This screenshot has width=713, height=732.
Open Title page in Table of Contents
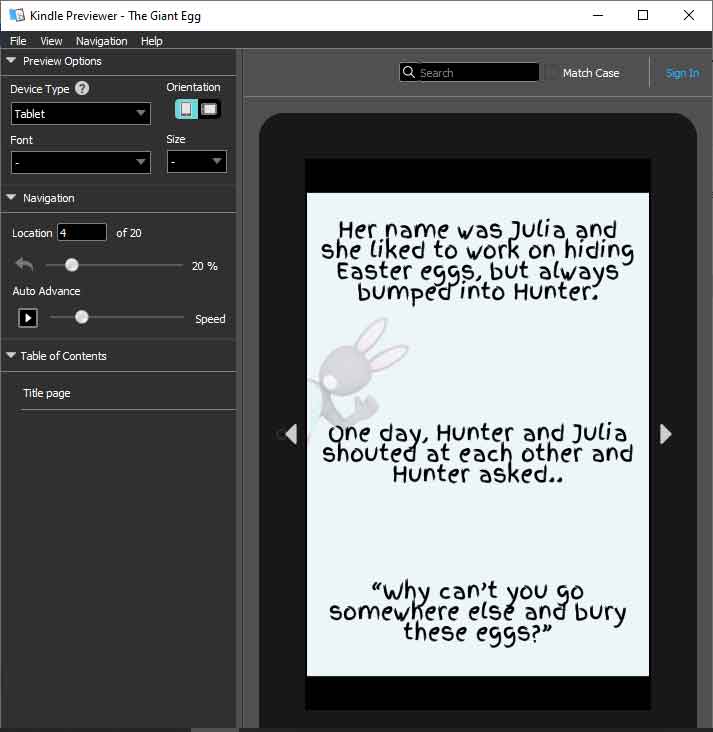pos(47,393)
